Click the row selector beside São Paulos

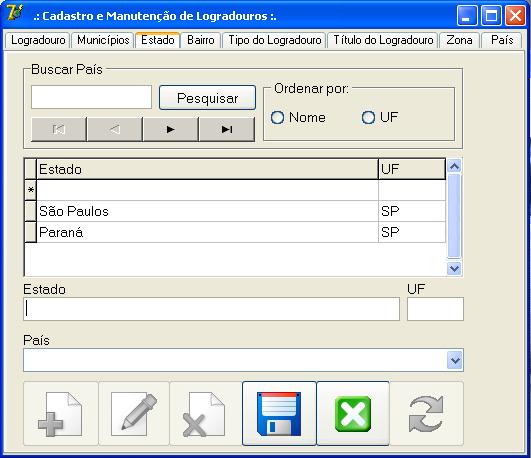(30, 211)
